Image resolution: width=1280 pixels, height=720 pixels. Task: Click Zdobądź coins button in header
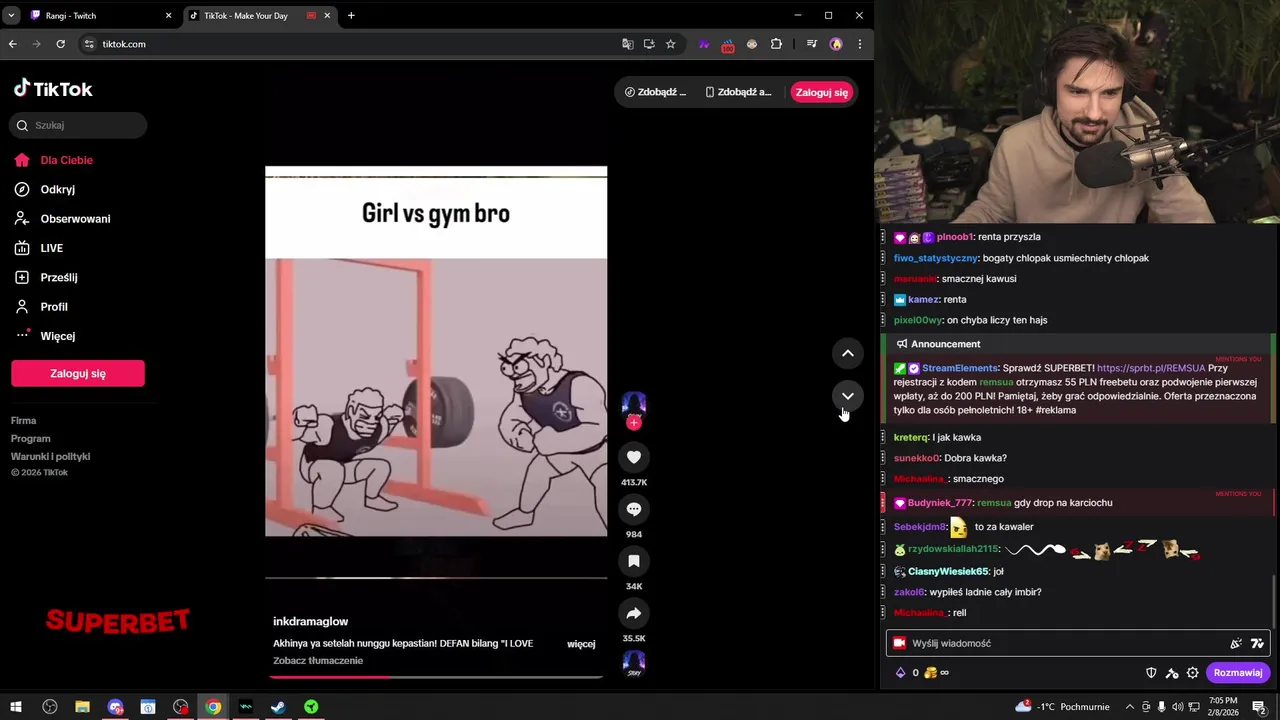tap(656, 92)
